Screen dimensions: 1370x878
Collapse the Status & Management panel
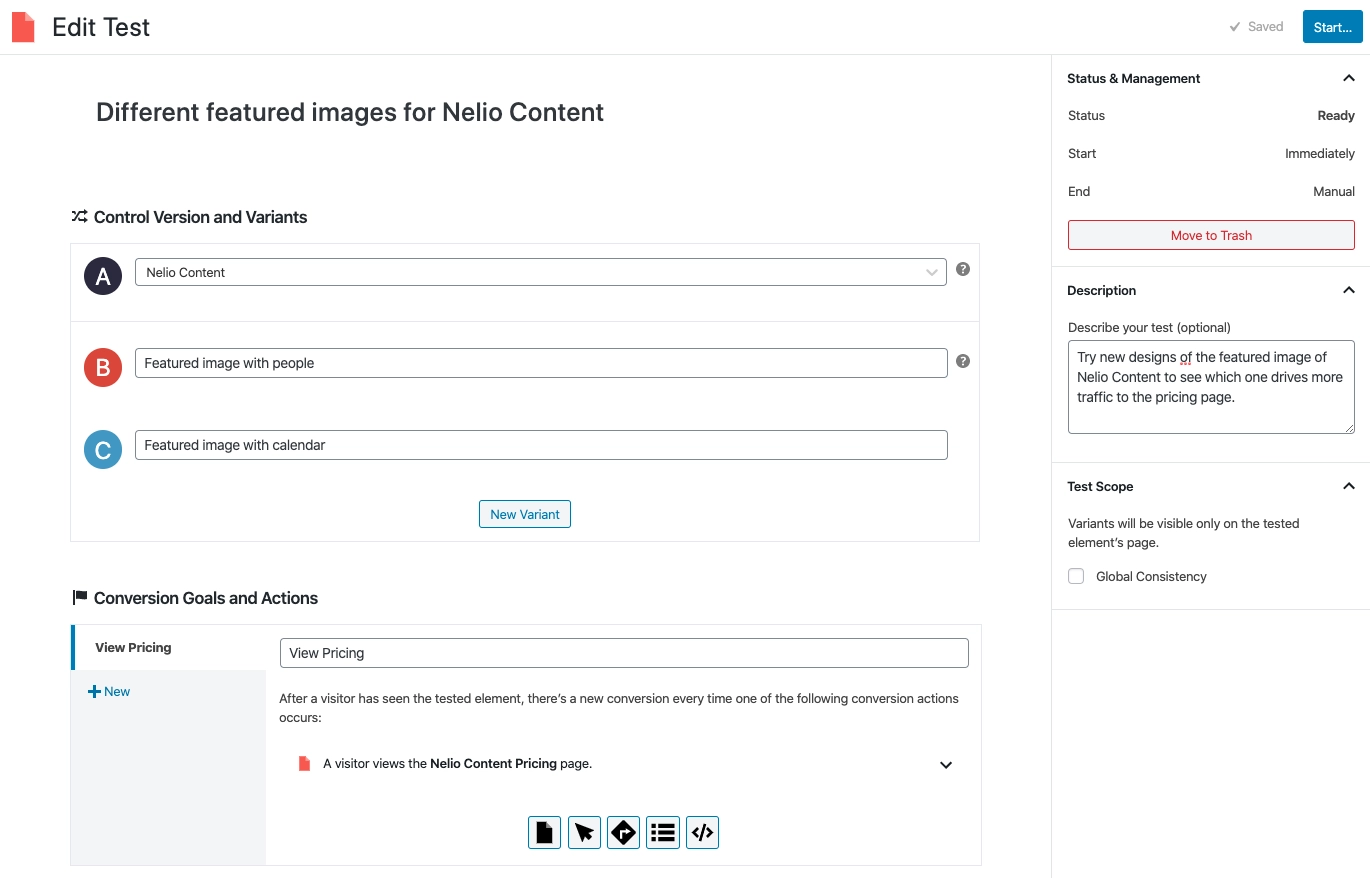[x=1348, y=78]
